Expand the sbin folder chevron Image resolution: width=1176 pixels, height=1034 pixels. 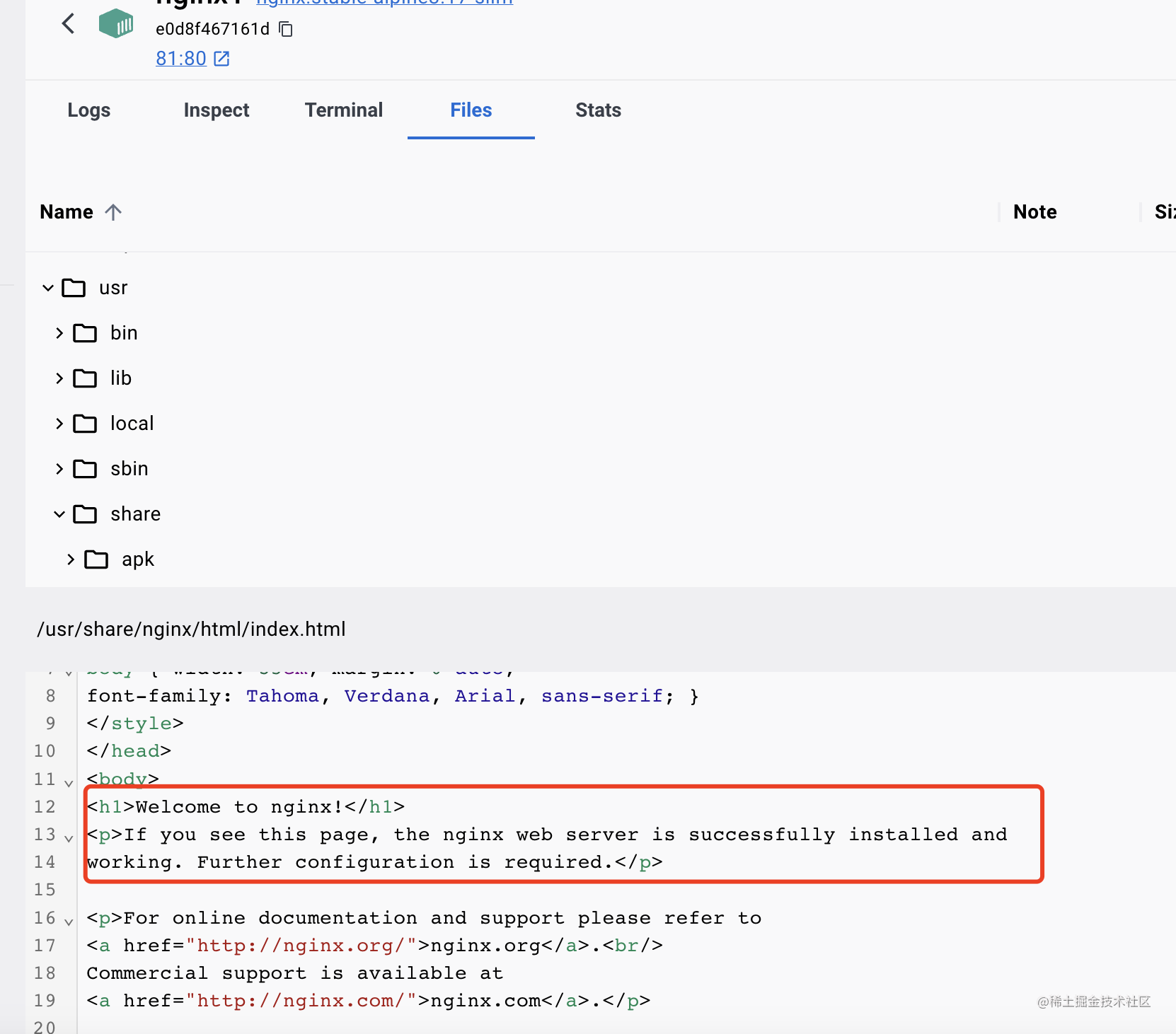pyautogui.click(x=59, y=469)
